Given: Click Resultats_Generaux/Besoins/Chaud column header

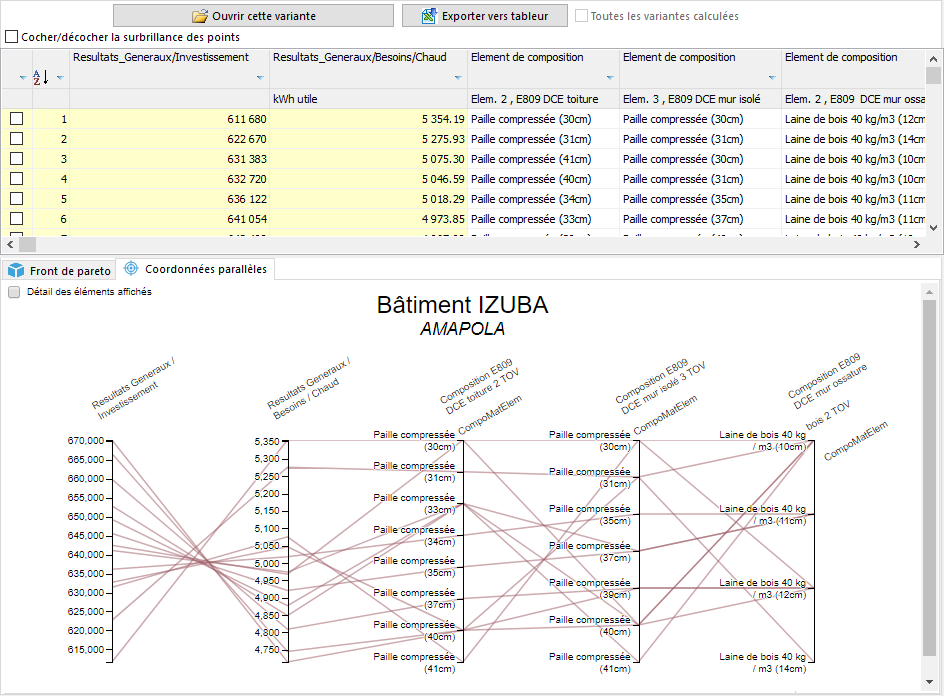Looking at the screenshot, I should click(x=368, y=69).
